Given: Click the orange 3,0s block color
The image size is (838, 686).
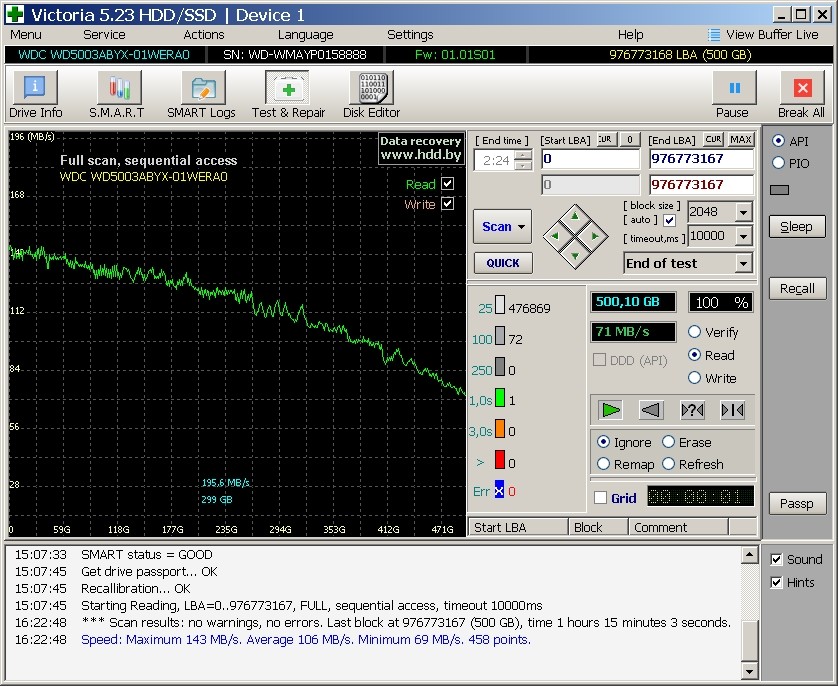Looking at the screenshot, I should point(500,429).
